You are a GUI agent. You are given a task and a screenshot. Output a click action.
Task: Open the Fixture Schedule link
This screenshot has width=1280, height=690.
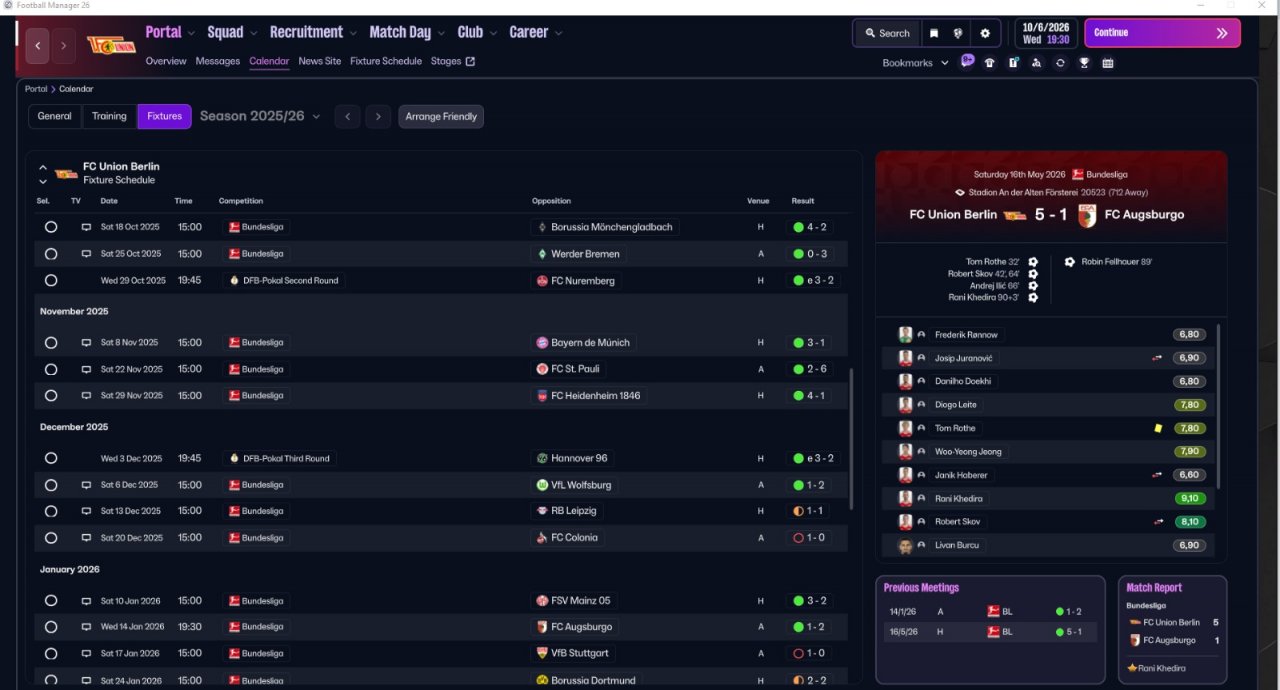click(x=386, y=61)
